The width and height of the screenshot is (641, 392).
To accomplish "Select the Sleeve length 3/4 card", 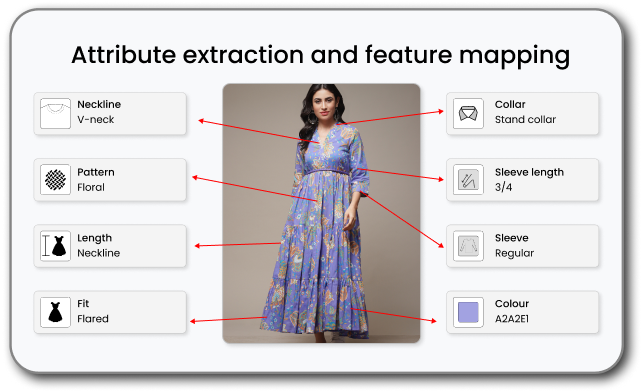I will click(x=522, y=179).
